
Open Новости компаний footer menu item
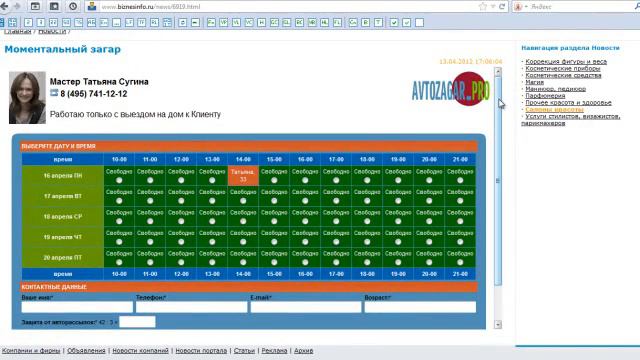(140, 351)
